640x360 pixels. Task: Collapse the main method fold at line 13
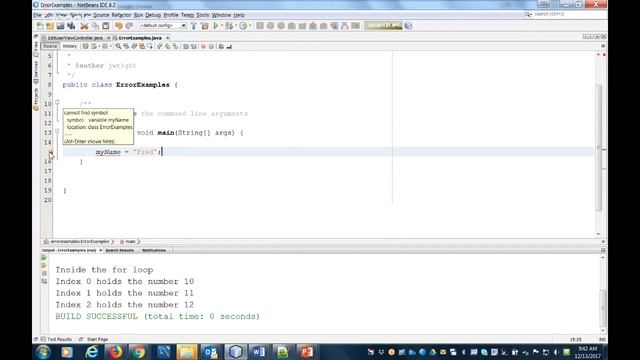point(57,131)
